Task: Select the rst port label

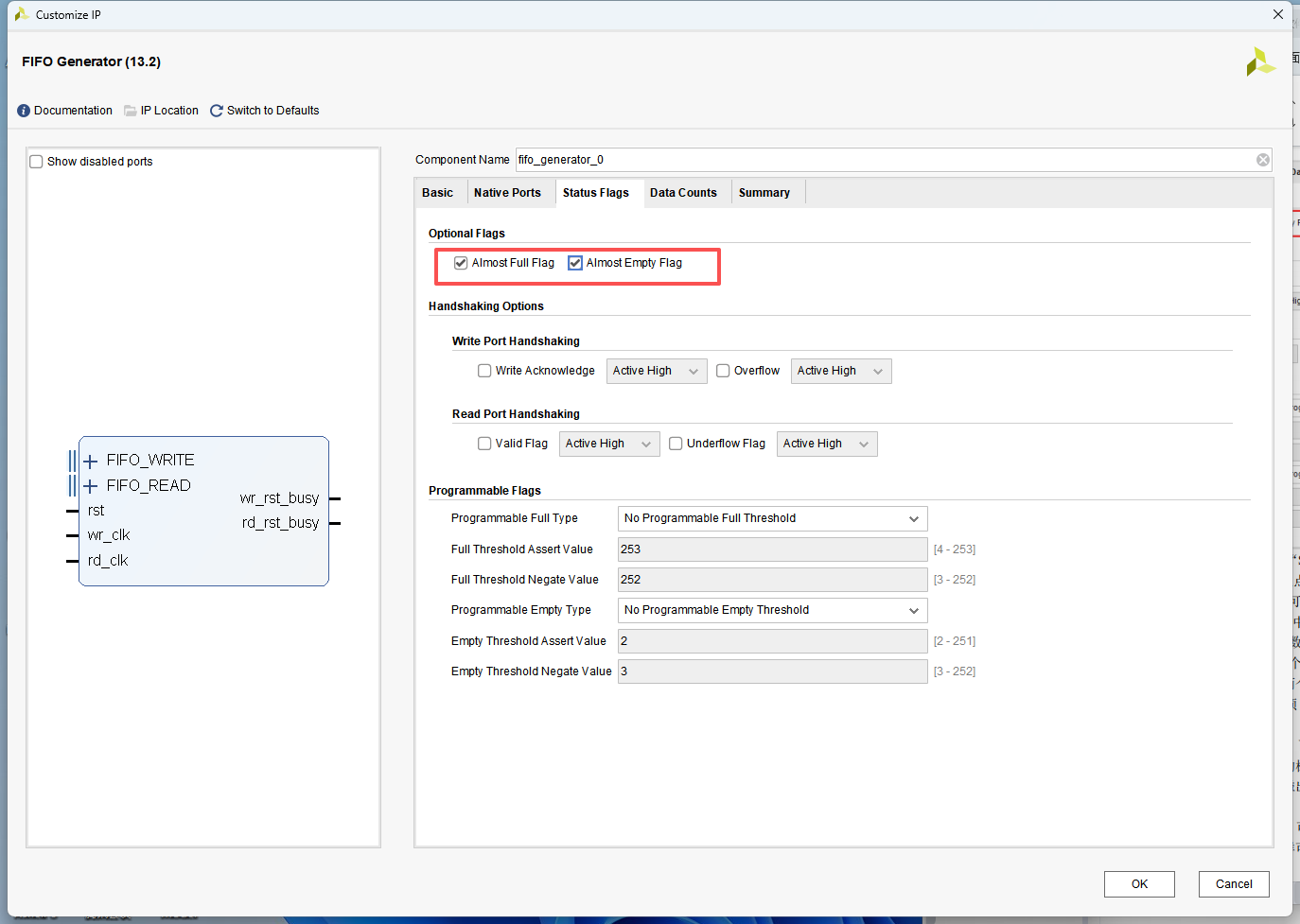Action: point(97,511)
